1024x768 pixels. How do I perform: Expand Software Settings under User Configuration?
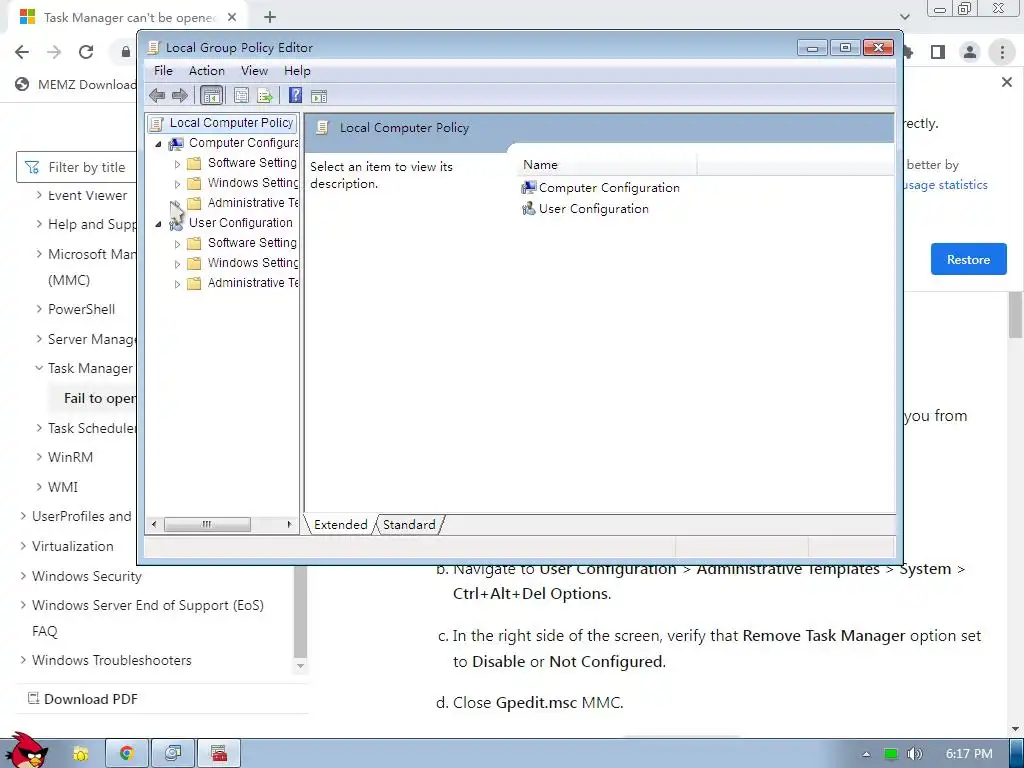point(177,244)
